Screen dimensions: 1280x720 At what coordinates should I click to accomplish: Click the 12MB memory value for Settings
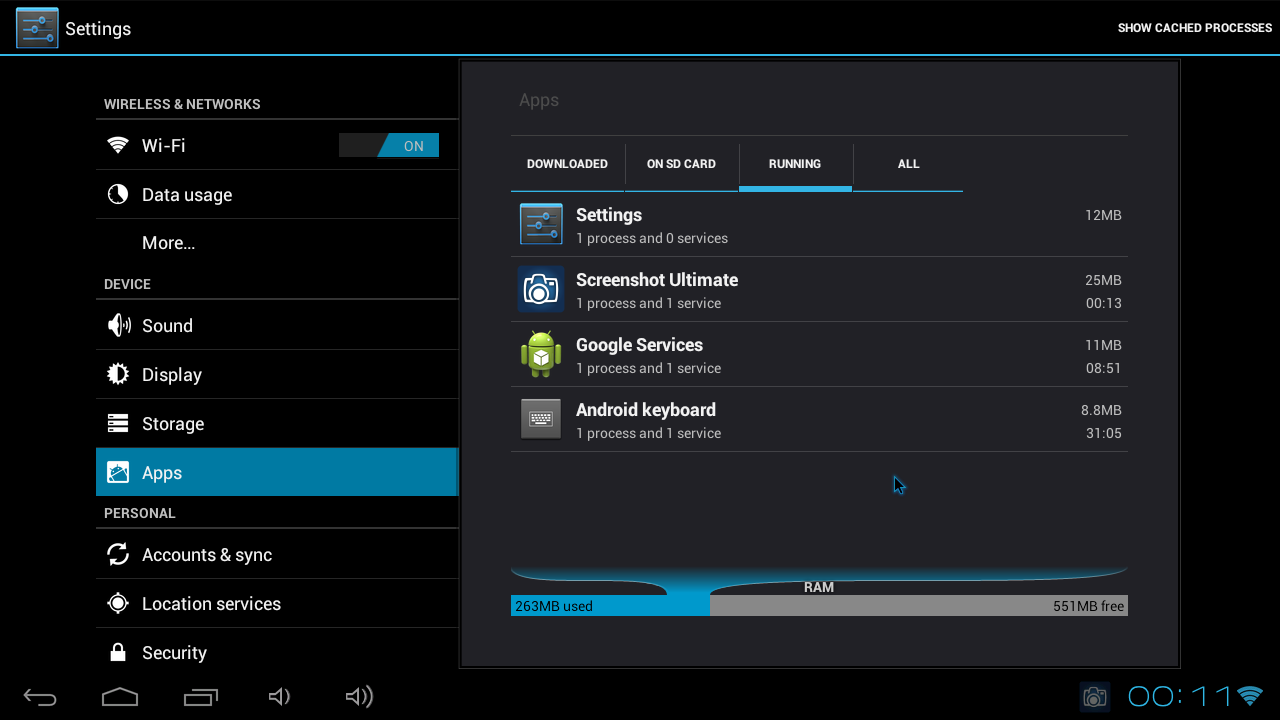(x=1103, y=215)
